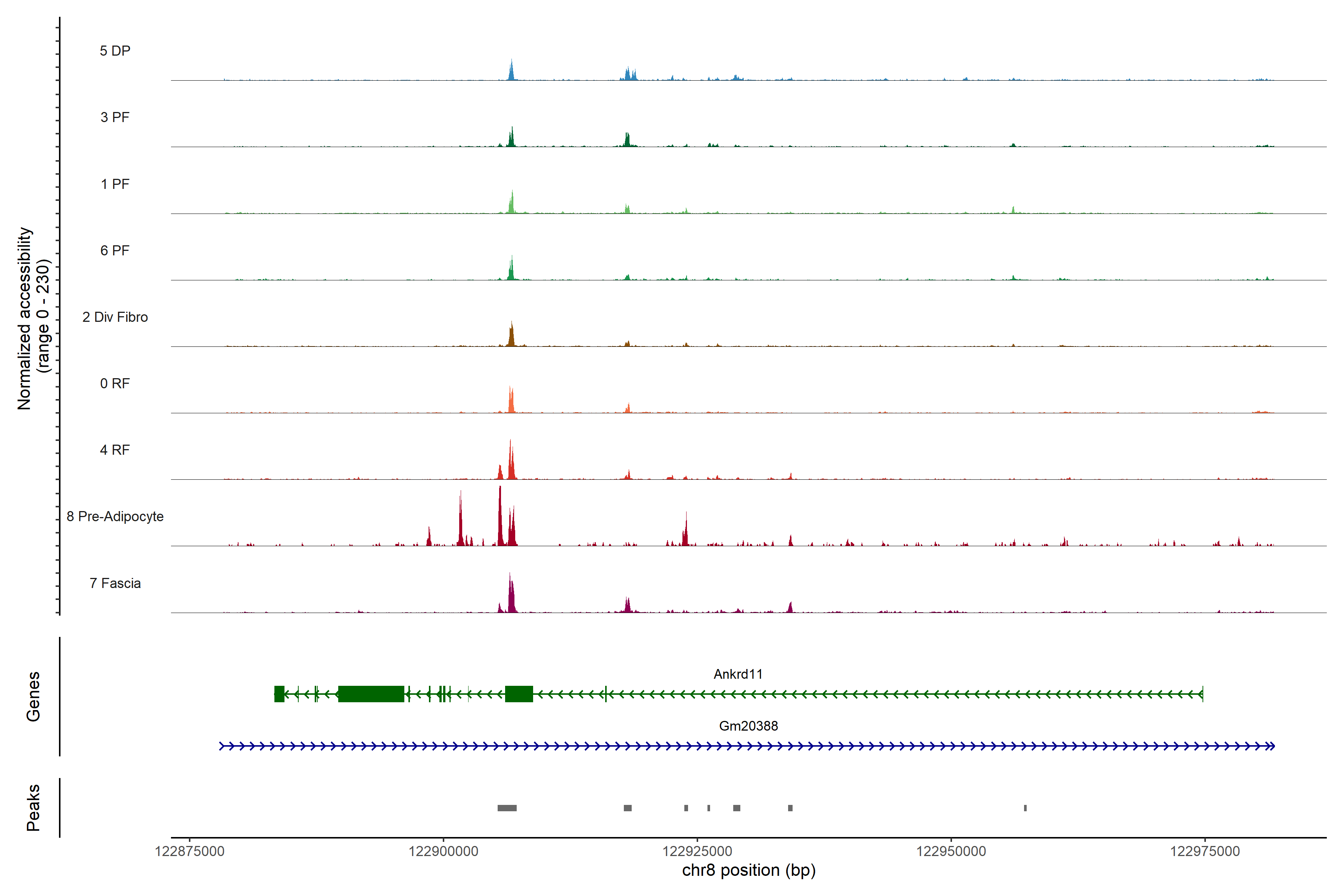Click the chr8 position (bp) axis title
This screenshot has height=896, width=1344.
tap(749, 870)
